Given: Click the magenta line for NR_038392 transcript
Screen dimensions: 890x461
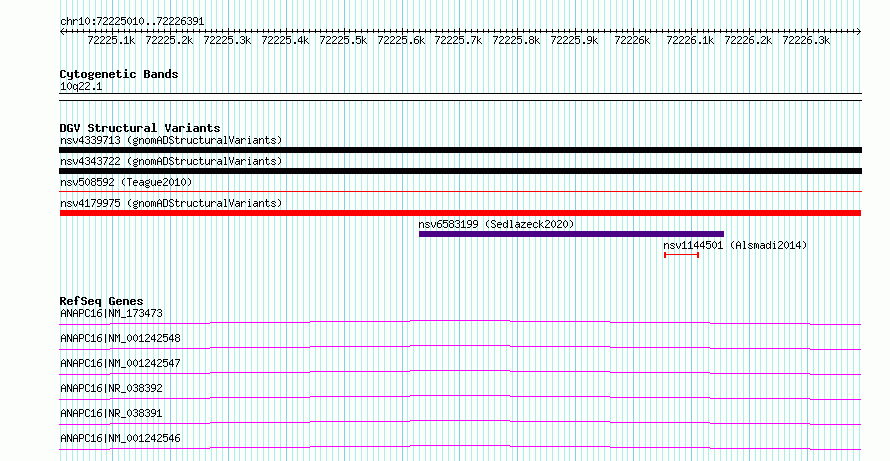Looking at the screenshot, I should (460, 397).
